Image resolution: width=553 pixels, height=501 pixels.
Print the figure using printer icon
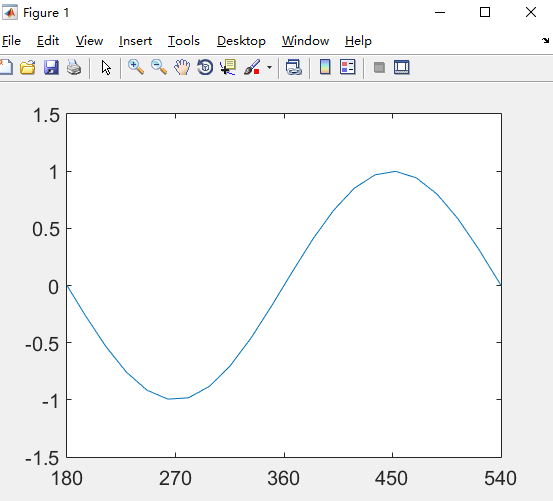tap(74, 67)
